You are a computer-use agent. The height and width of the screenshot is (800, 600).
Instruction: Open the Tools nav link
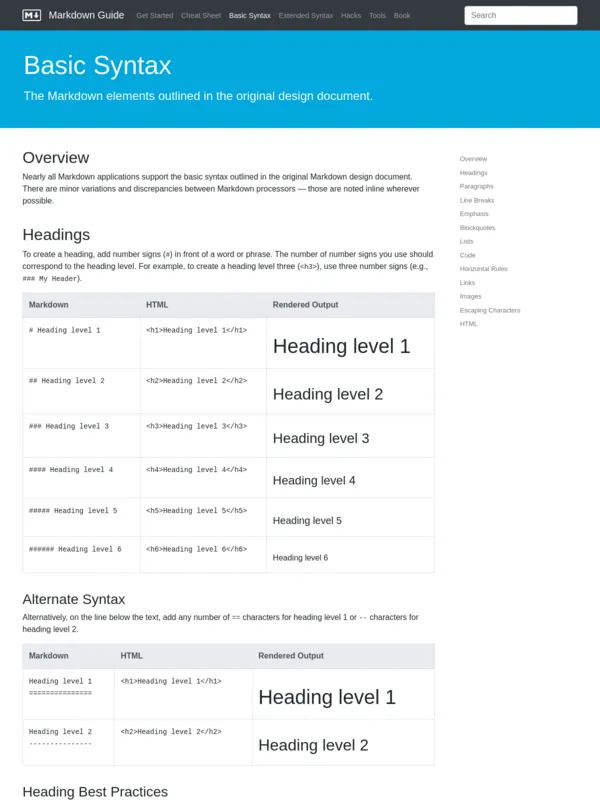click(377, 16)
